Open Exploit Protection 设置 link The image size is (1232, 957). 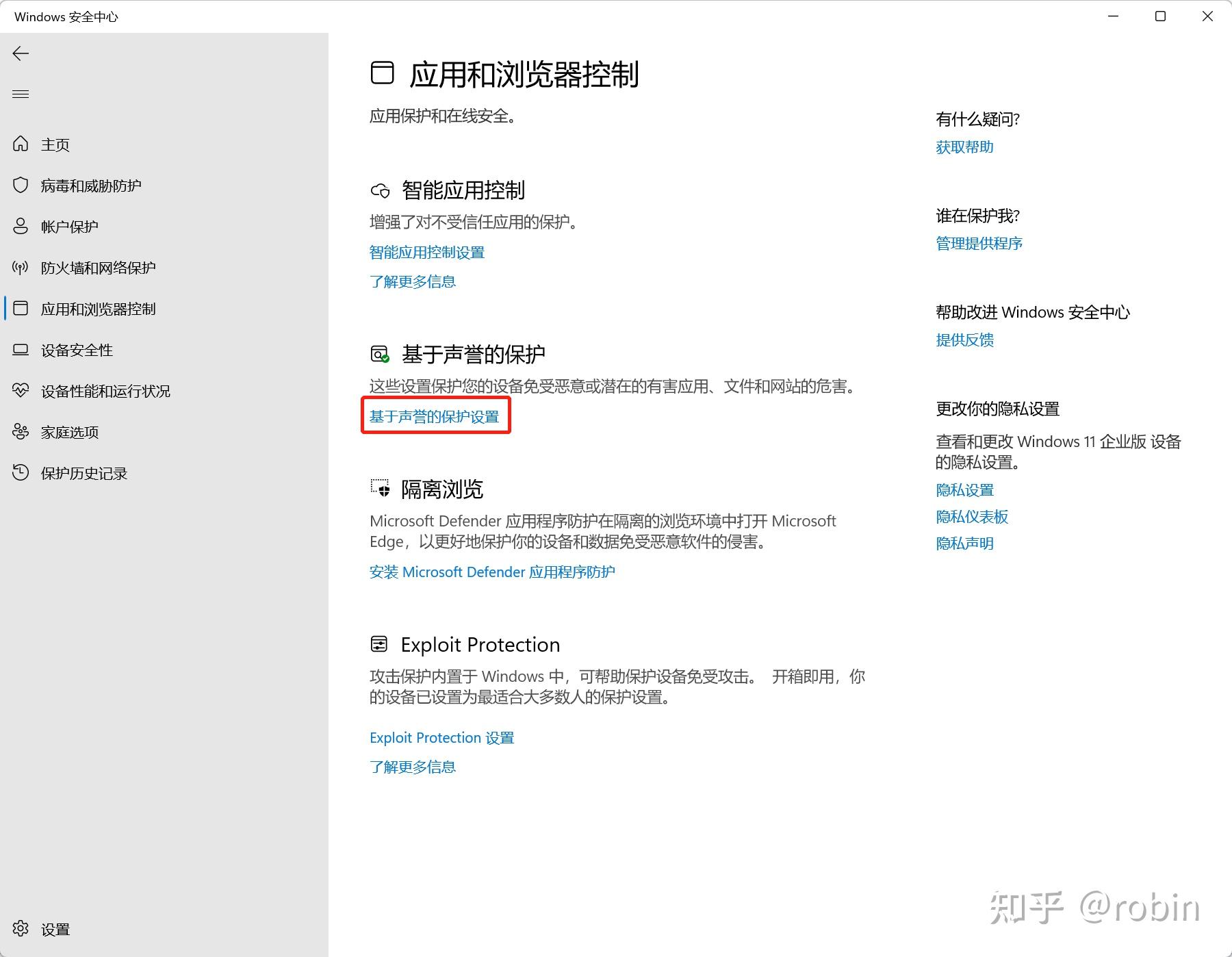(441, 737)
